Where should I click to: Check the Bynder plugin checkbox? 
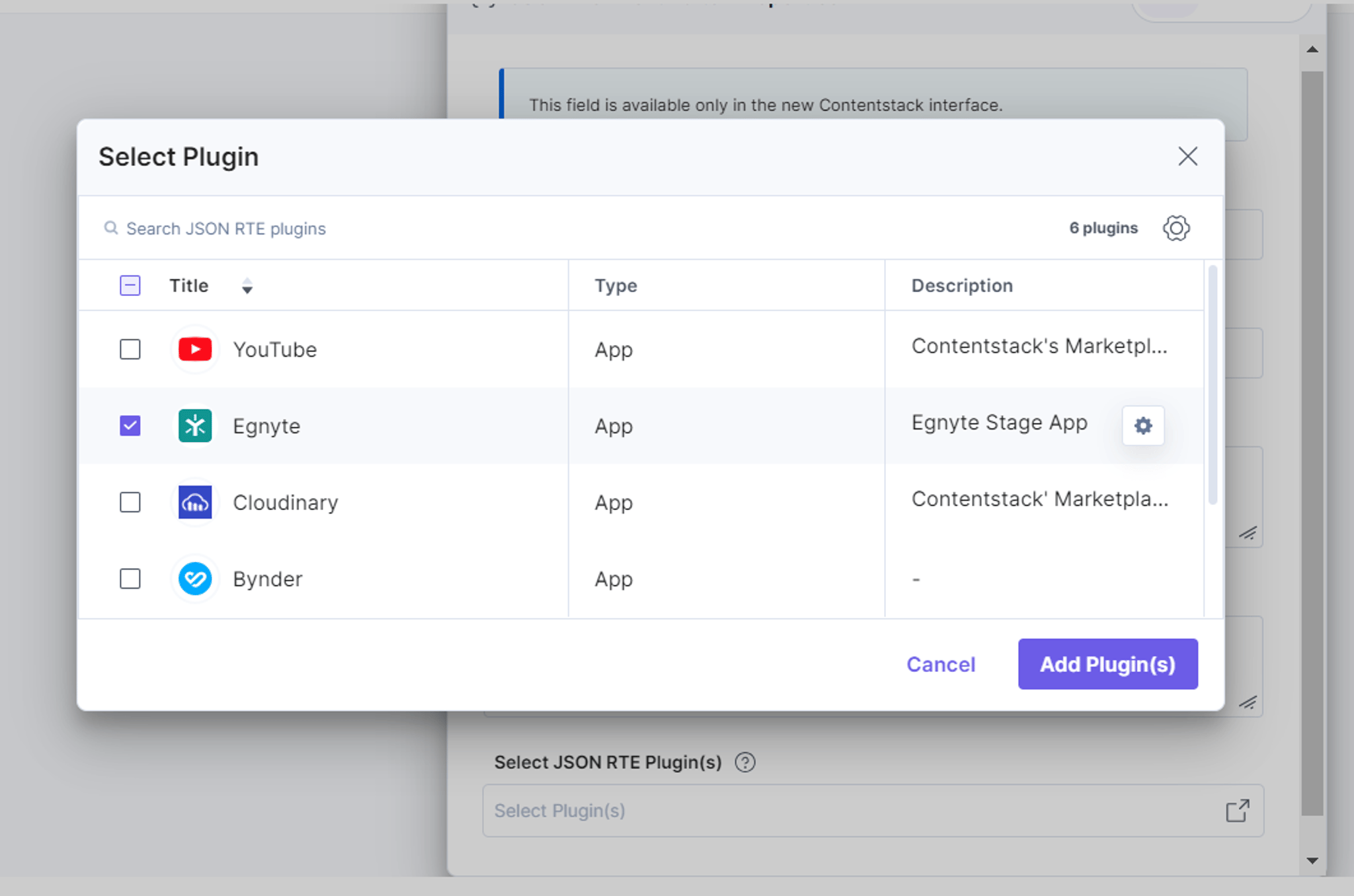(x=130, y=579)
